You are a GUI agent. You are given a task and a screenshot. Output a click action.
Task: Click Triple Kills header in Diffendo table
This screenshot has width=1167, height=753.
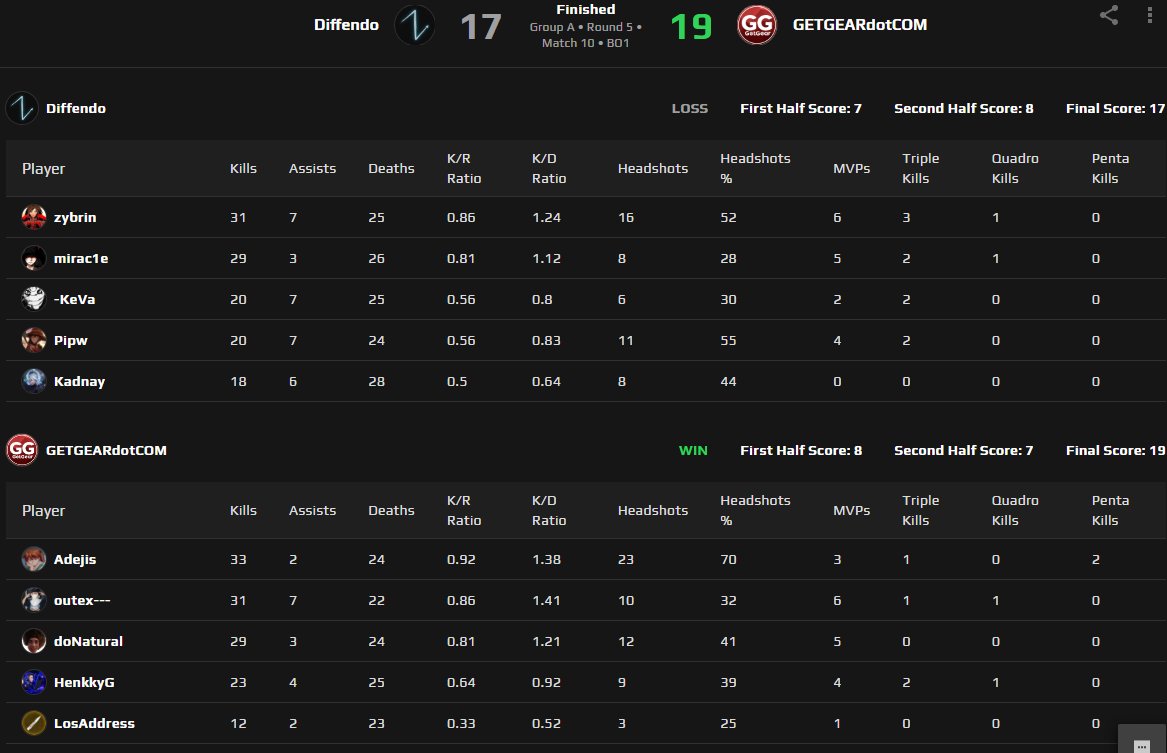point(921,168)
